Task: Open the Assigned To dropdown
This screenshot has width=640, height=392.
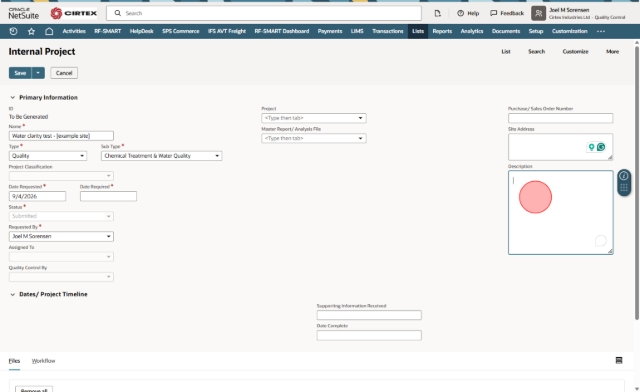Action: [x=61, y=257]
